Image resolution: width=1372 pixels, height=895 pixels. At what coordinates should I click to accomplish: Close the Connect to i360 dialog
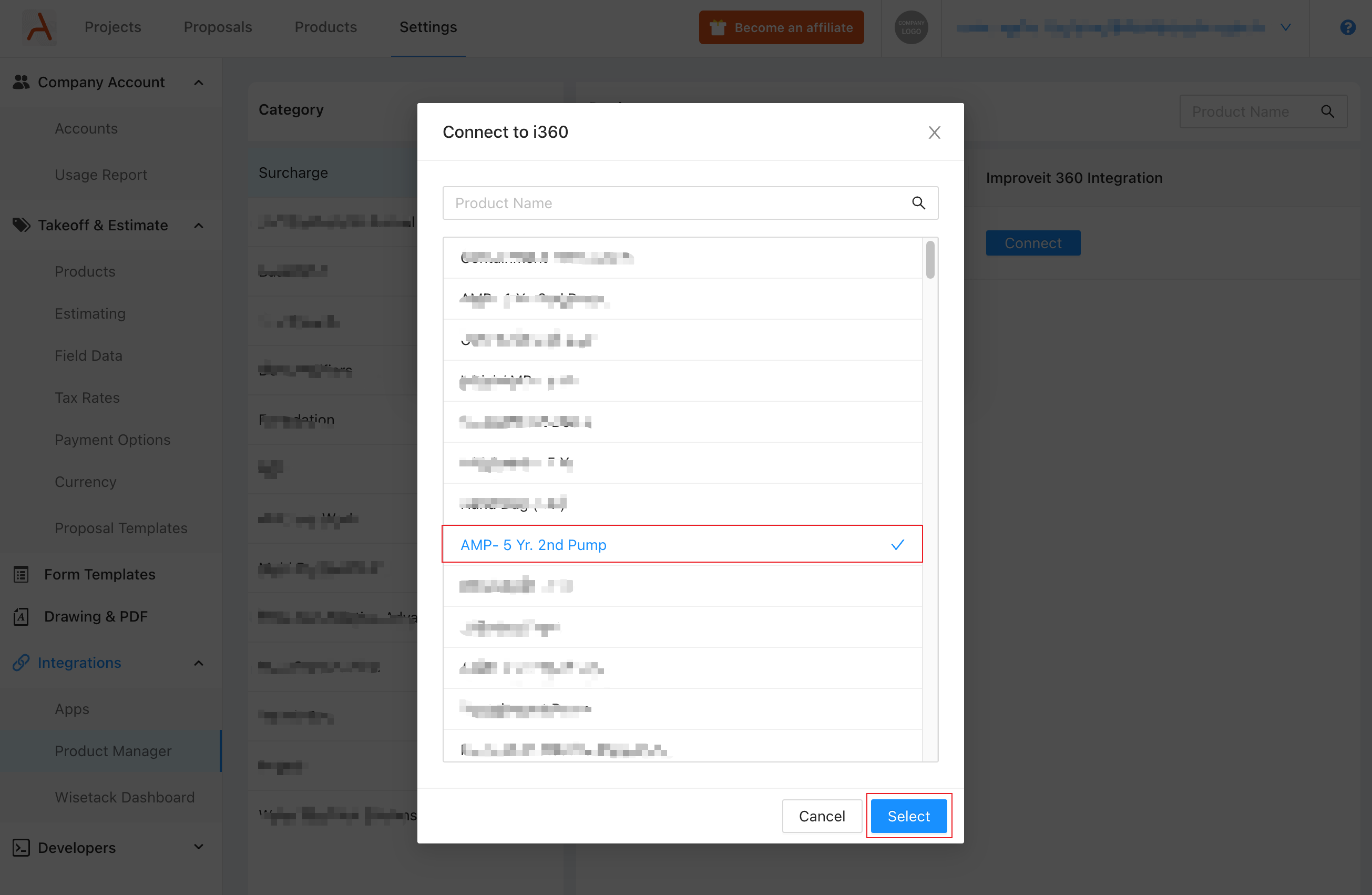[935, 132]
